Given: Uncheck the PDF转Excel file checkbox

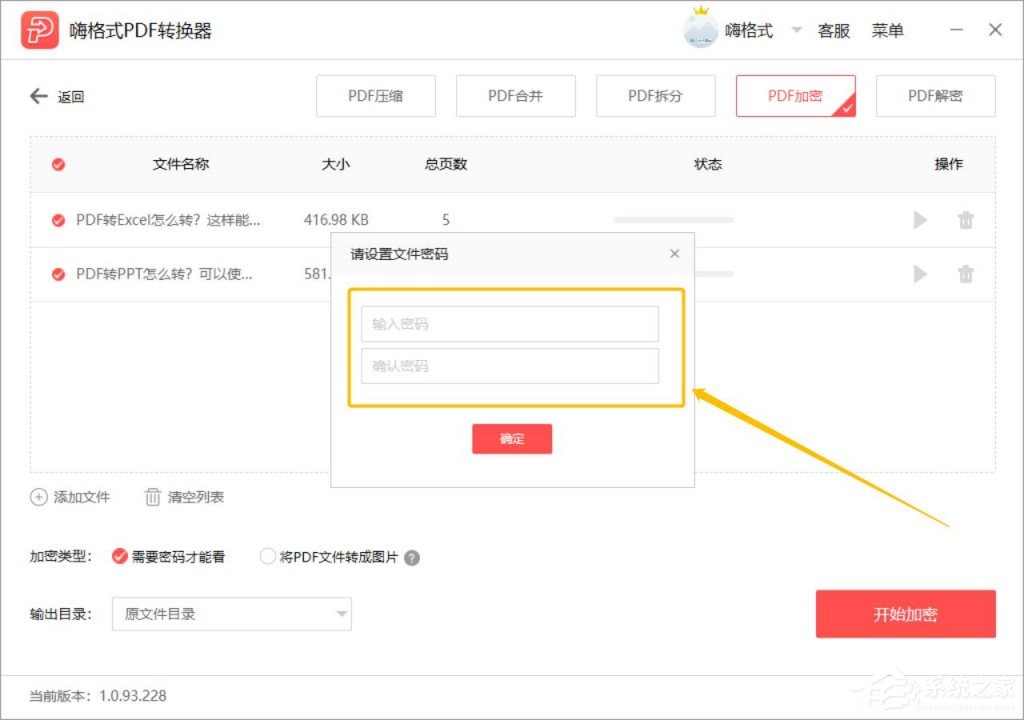Looking at the screenshot, I should click(x=57, y=219).
